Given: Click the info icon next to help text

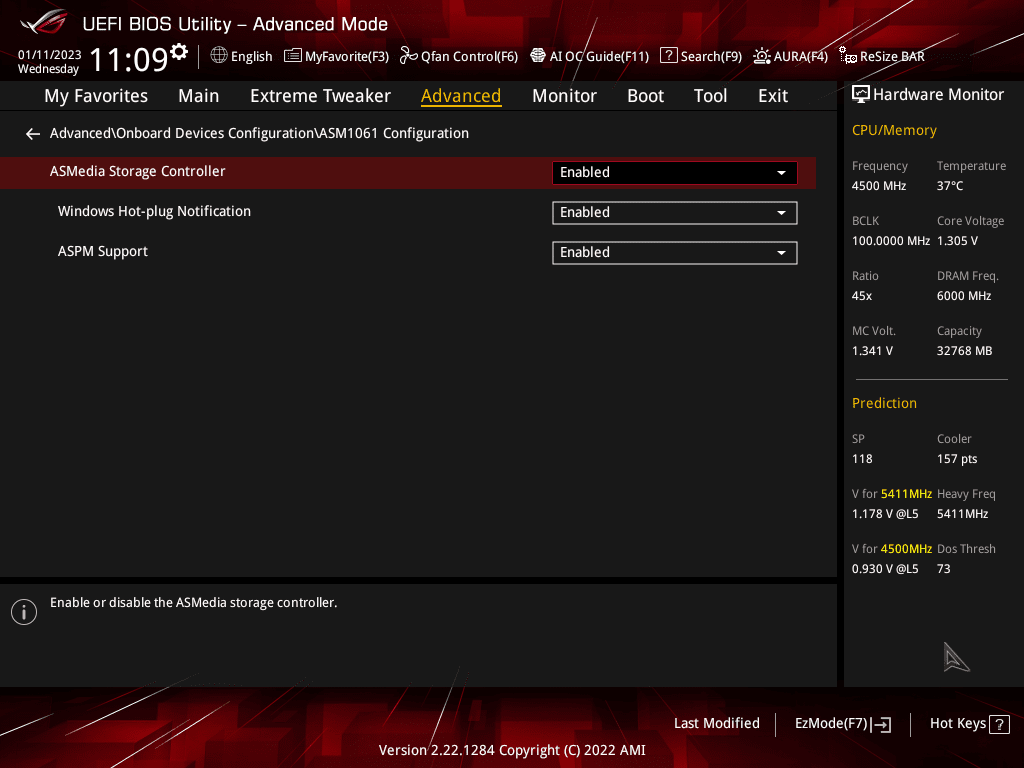Looking at the screenshot, I should 24,612.
